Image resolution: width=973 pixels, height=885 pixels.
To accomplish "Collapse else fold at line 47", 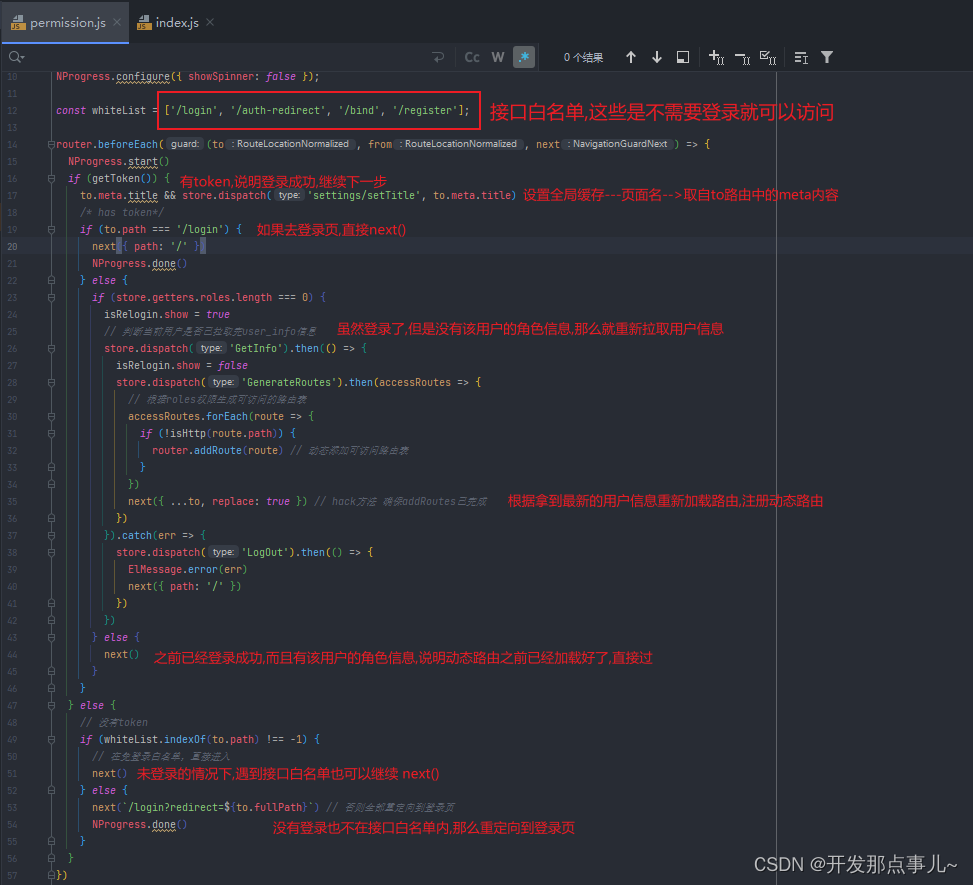I will click(x=52, y=706).
